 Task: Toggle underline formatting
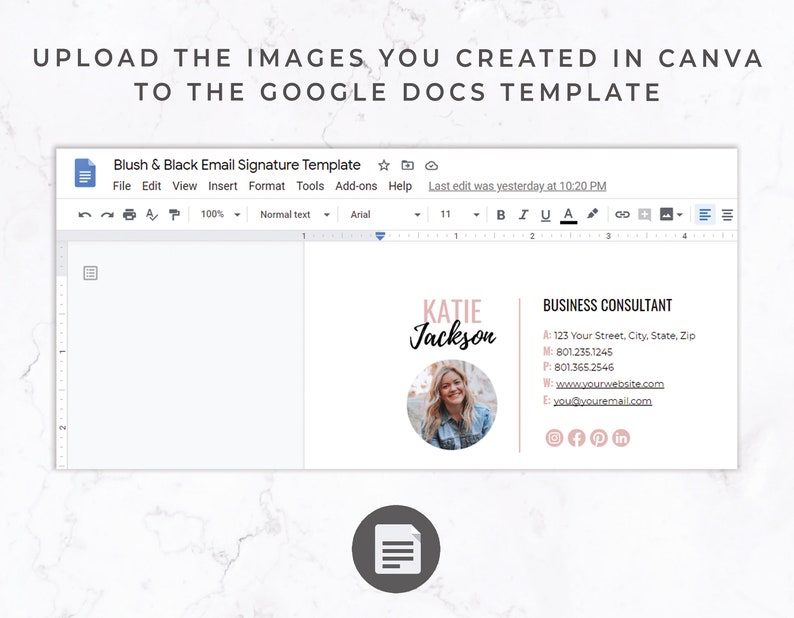pos(545,215)
